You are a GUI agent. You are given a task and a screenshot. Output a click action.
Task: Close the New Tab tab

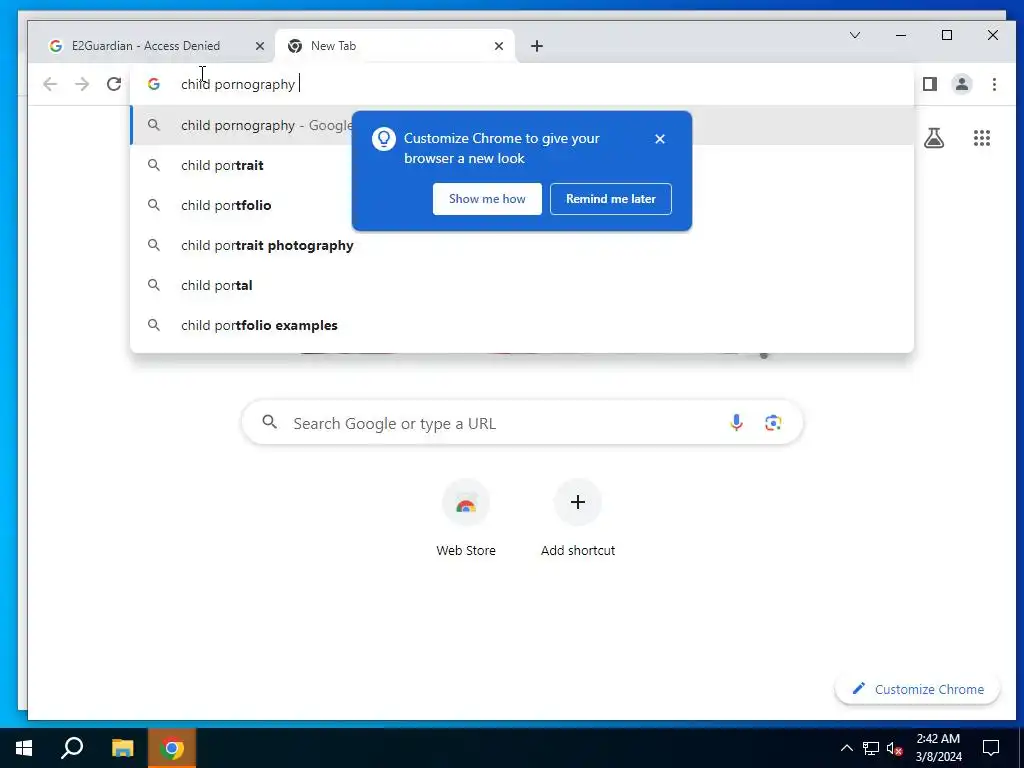click(499, 46)
